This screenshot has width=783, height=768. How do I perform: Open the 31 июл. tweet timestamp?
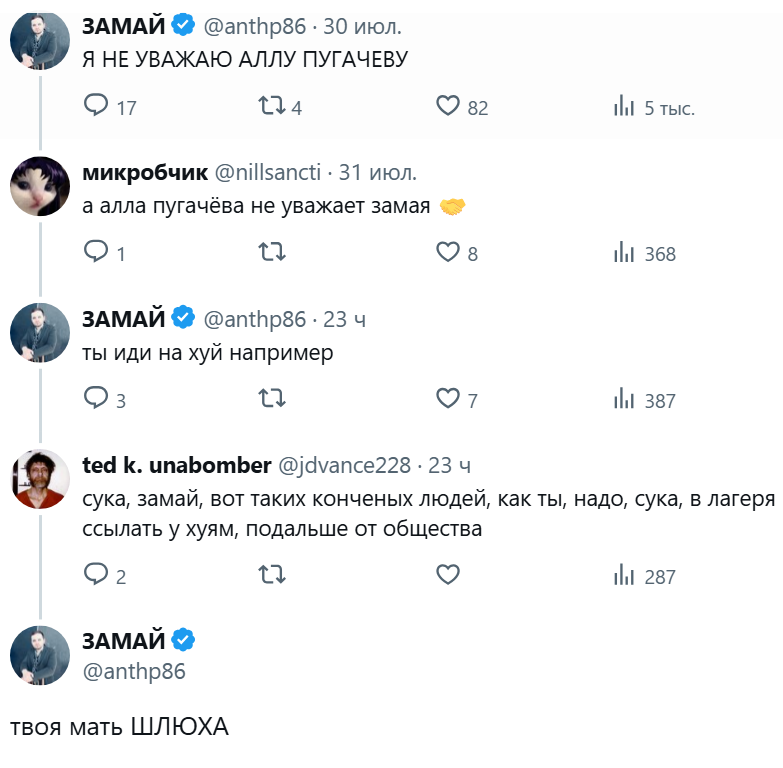click(x=378, y=172)
